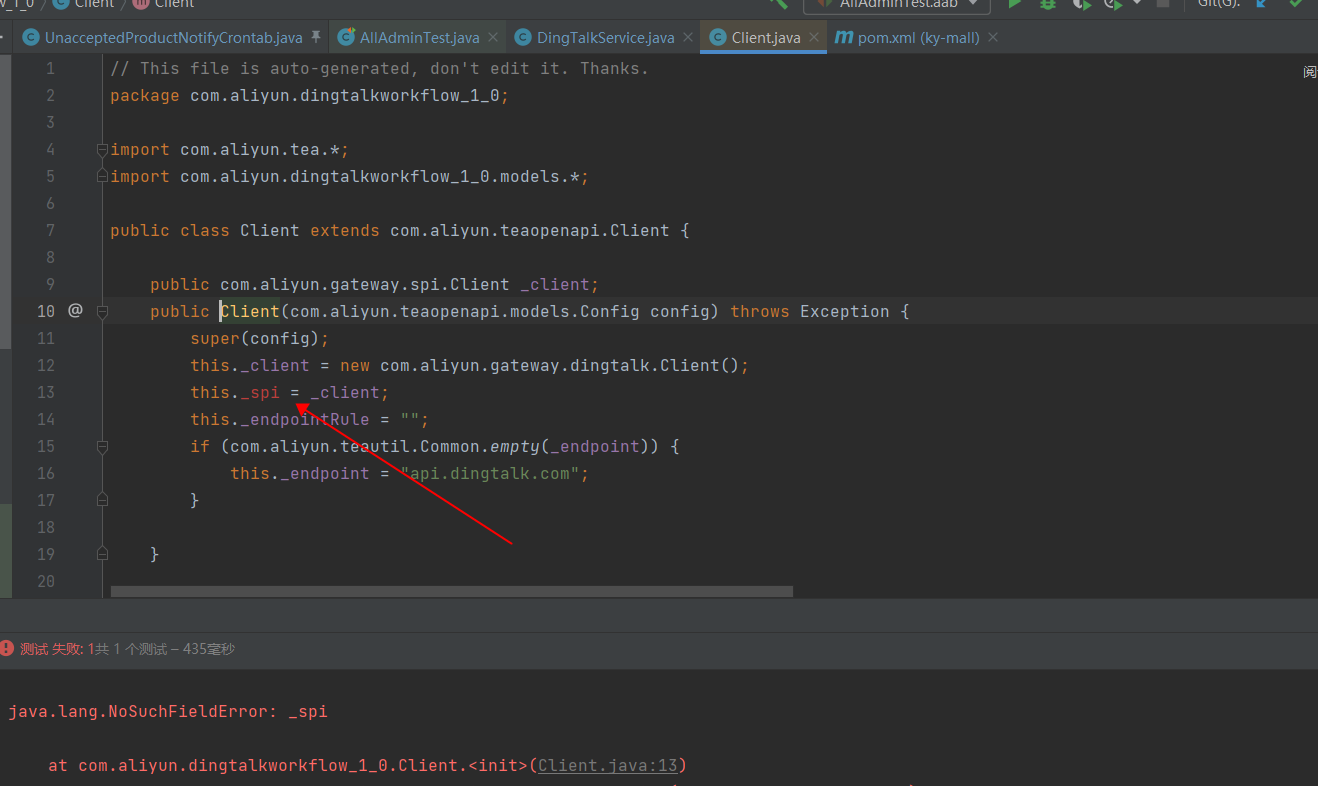Click line number 20 in the gutter

point(46,582)
